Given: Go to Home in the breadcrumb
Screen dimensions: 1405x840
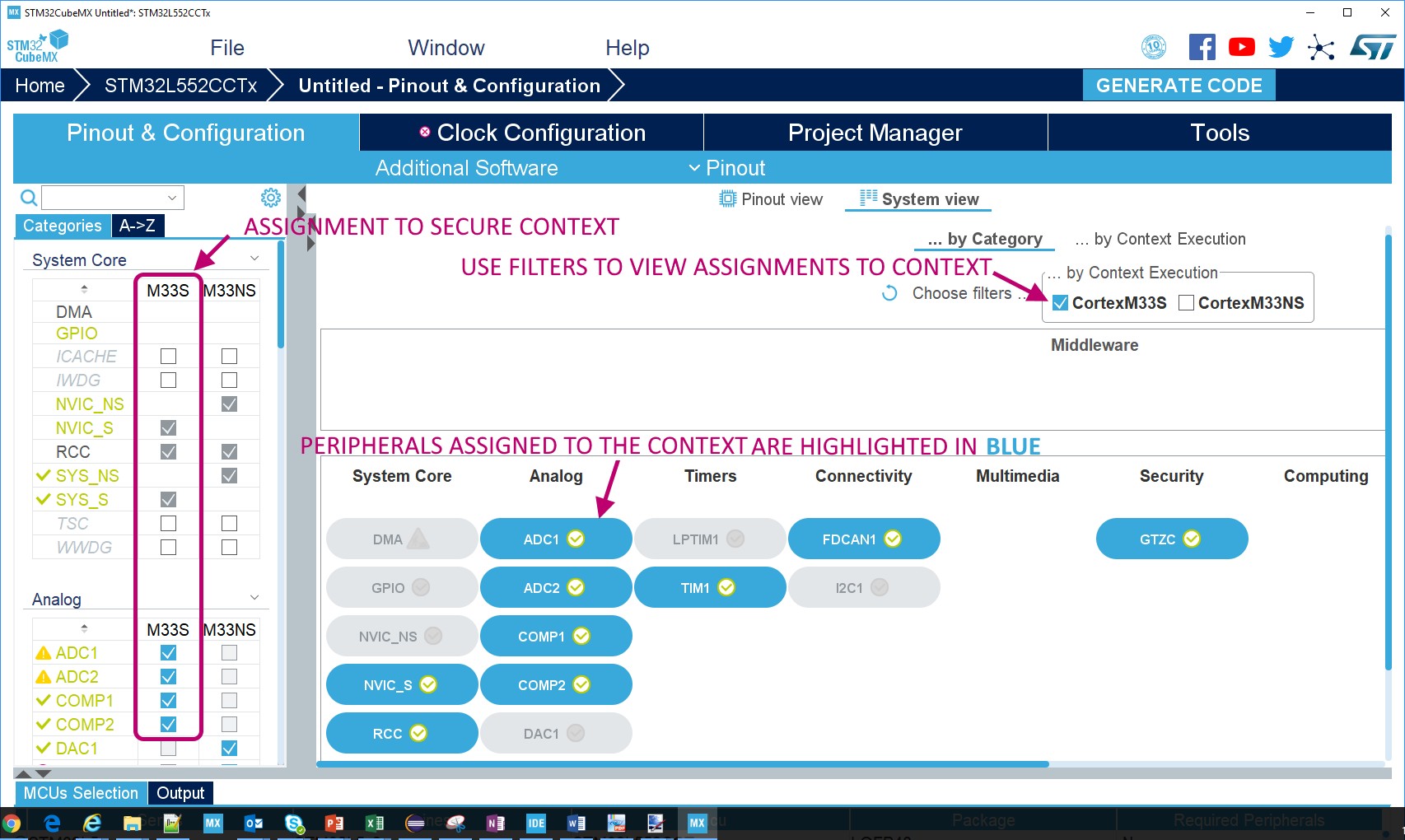Looking at the screenshot, I should pos(40,86).
